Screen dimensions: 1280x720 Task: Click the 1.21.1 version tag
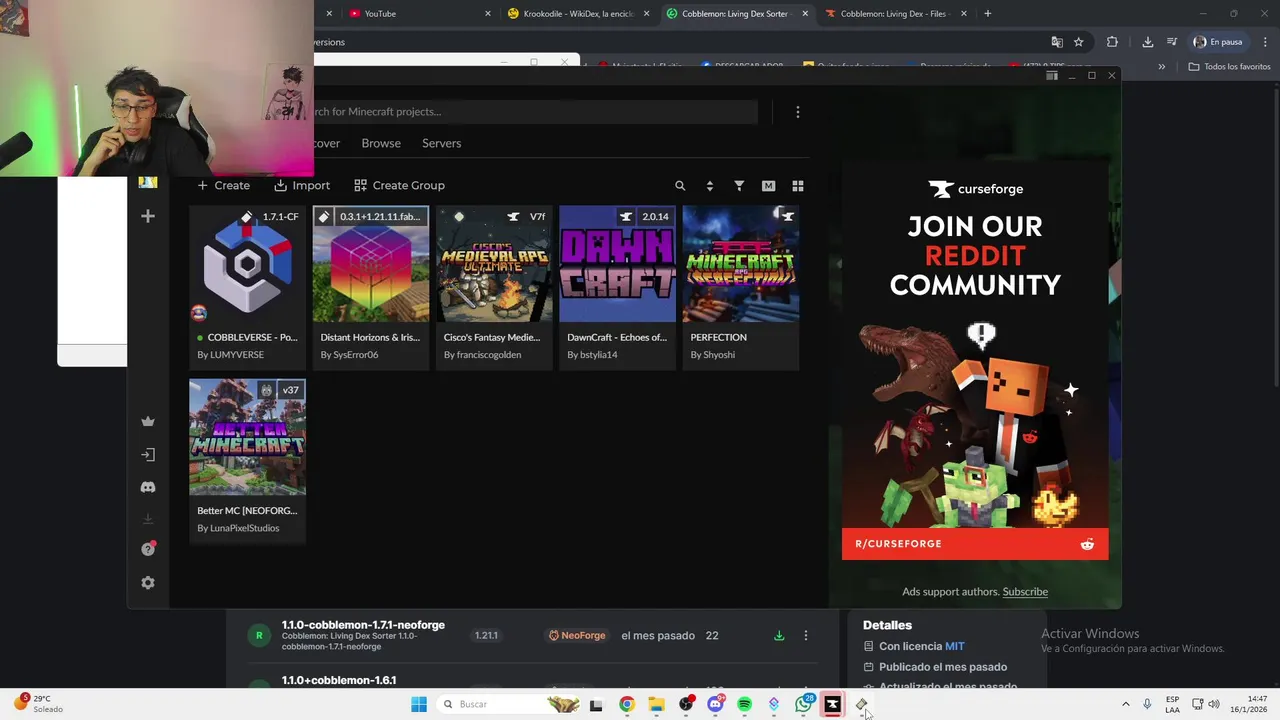click(x=486, y=636)
